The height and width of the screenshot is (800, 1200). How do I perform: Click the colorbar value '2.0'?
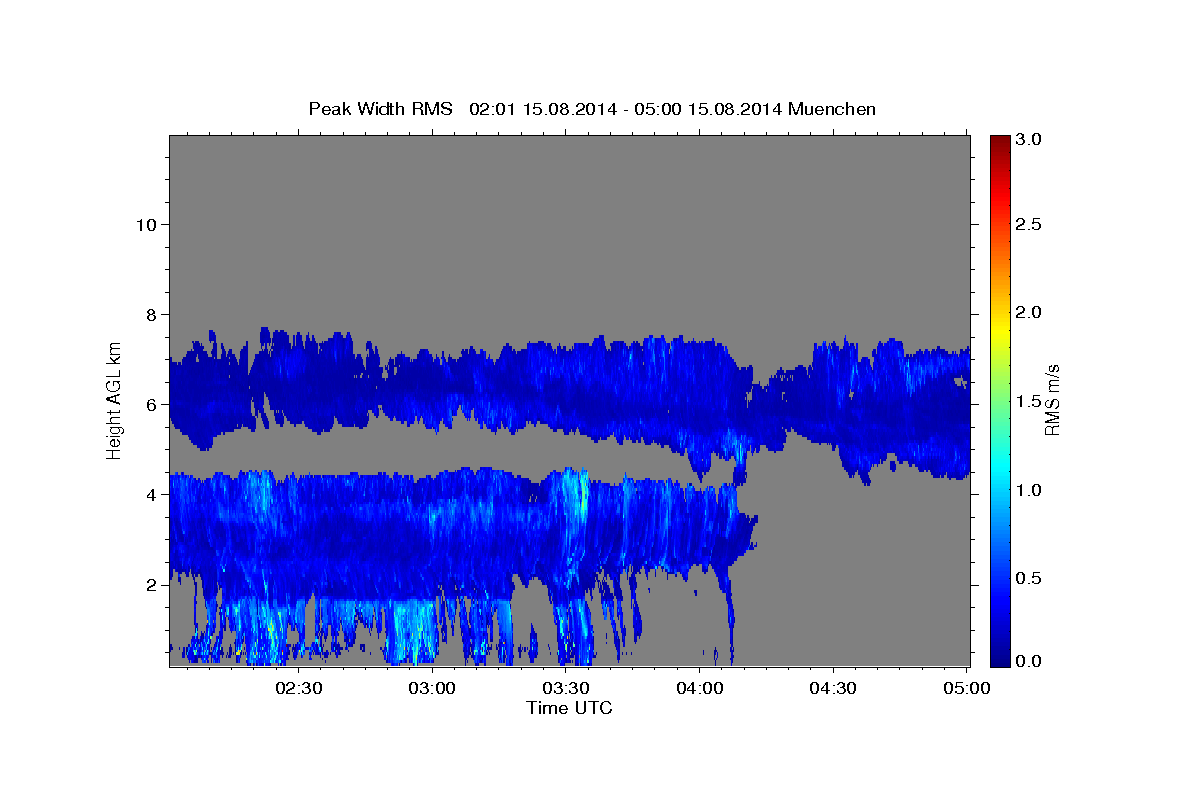coord(1030,312)
